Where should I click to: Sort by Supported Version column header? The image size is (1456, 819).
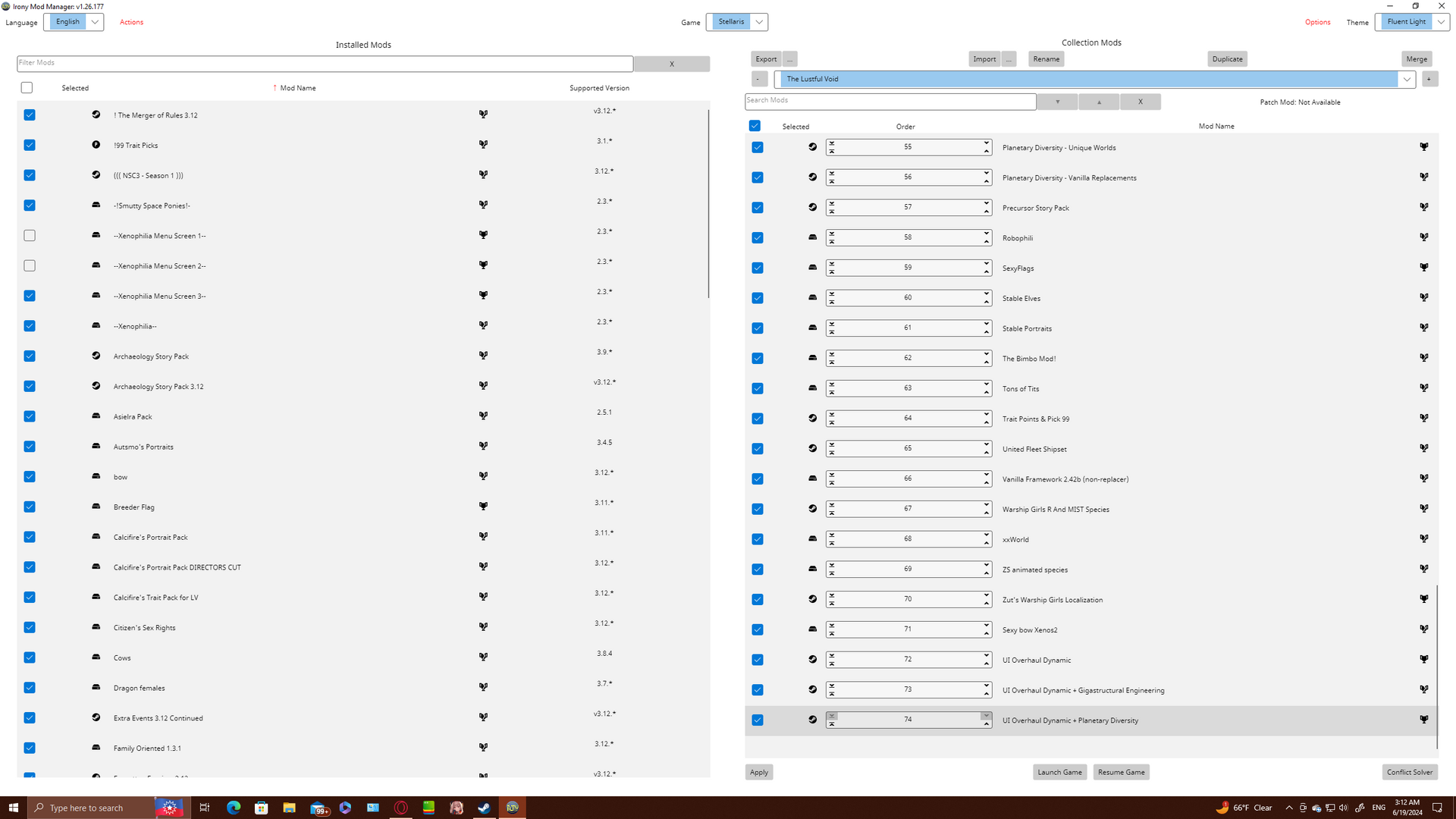599,88
